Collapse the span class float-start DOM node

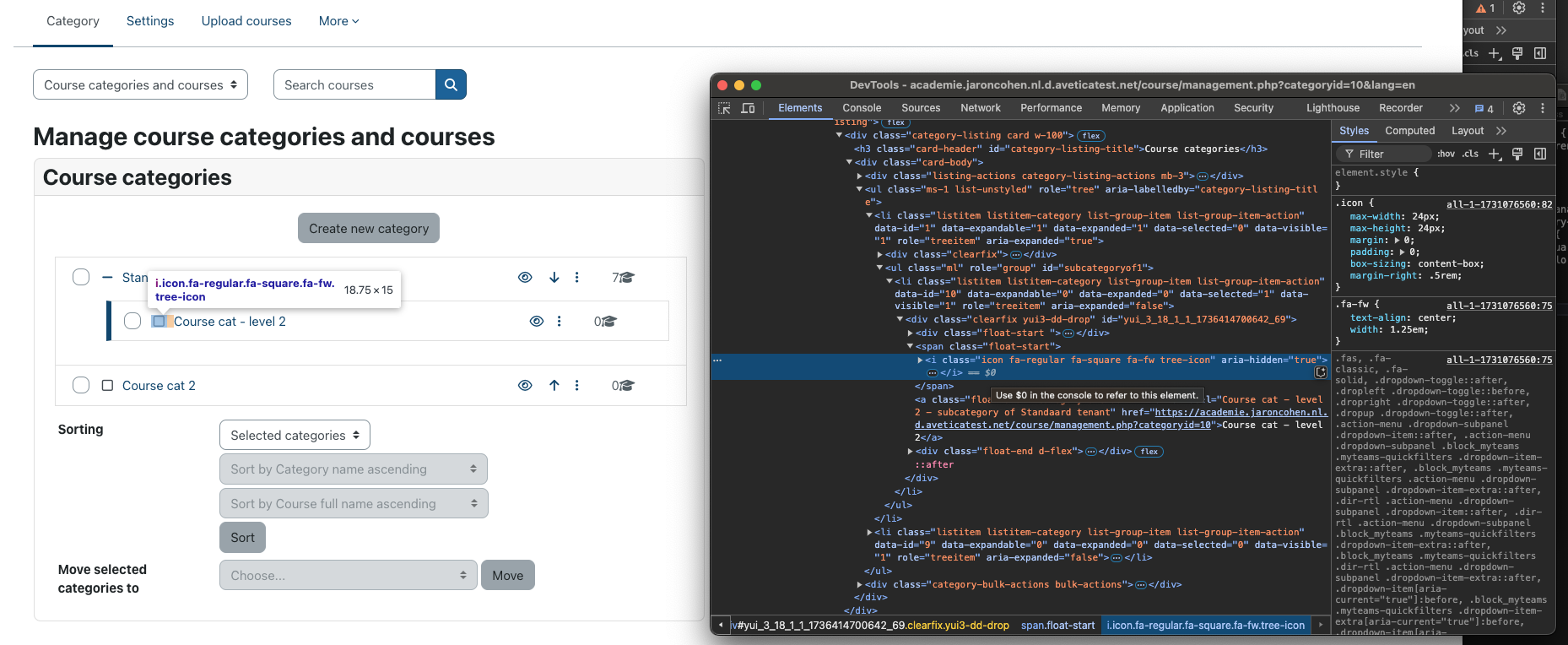tap(910, 346)
